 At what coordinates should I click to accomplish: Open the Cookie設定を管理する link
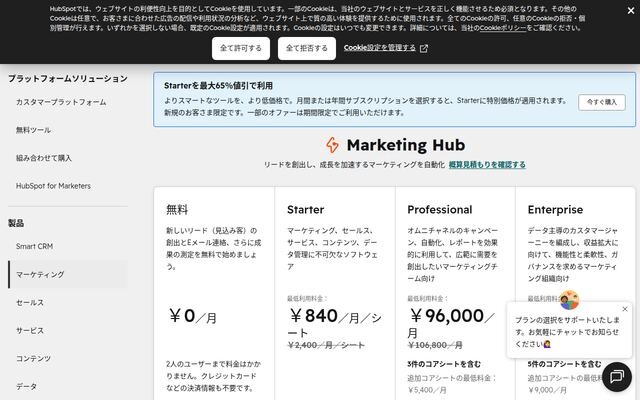(x=380, y=48)
